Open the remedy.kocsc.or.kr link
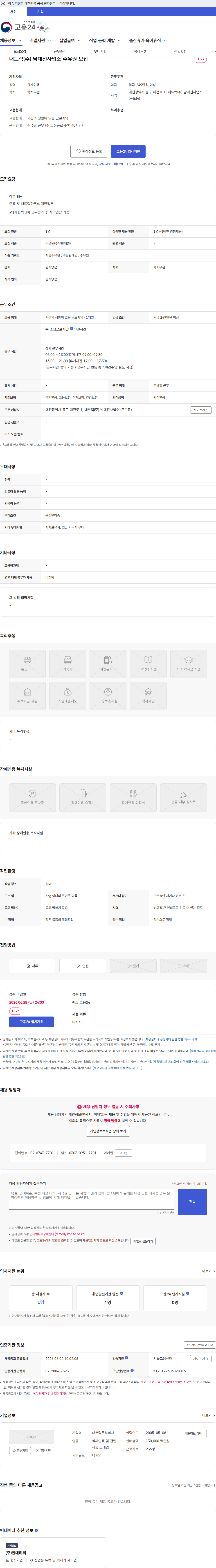Image resolution: width=216 pixels, height=1568 pixels. tap(57, 1234)
